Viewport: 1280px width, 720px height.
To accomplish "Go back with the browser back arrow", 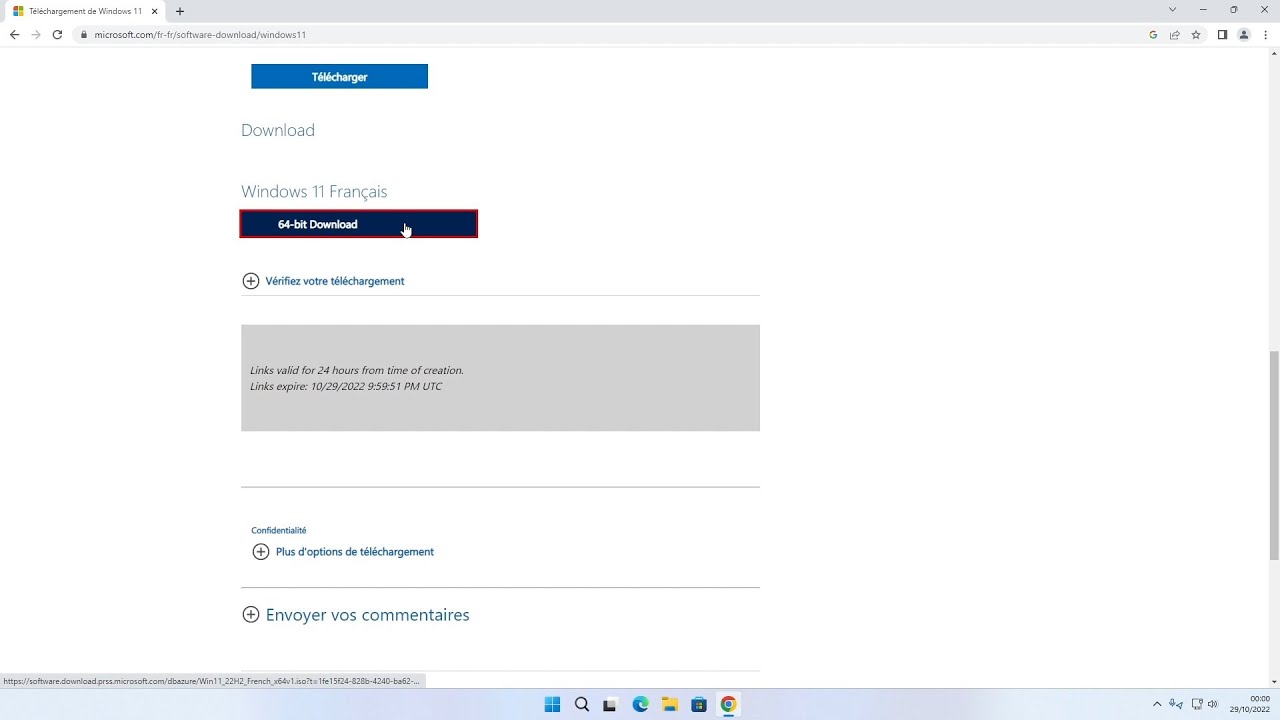I will point(14,34).
